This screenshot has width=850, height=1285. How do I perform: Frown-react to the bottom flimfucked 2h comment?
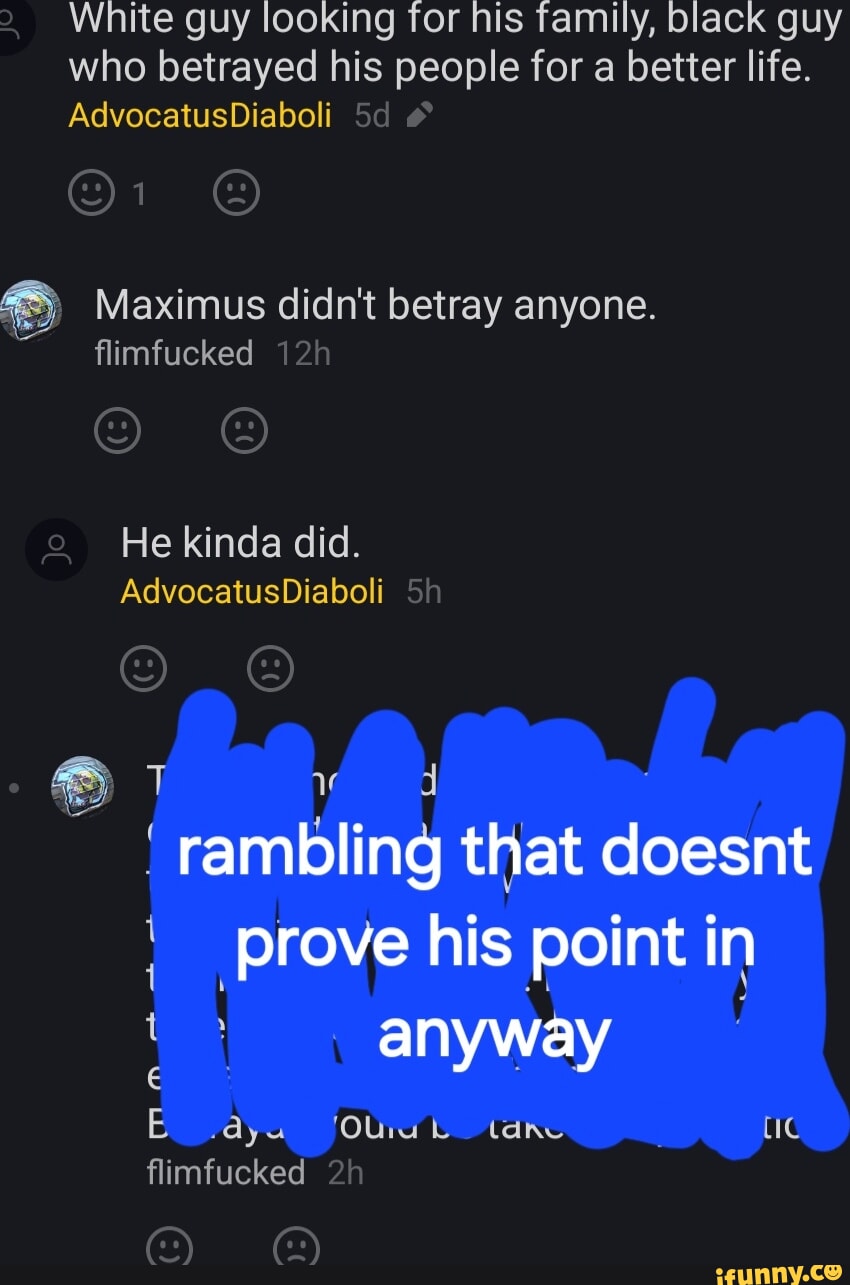296,1248
